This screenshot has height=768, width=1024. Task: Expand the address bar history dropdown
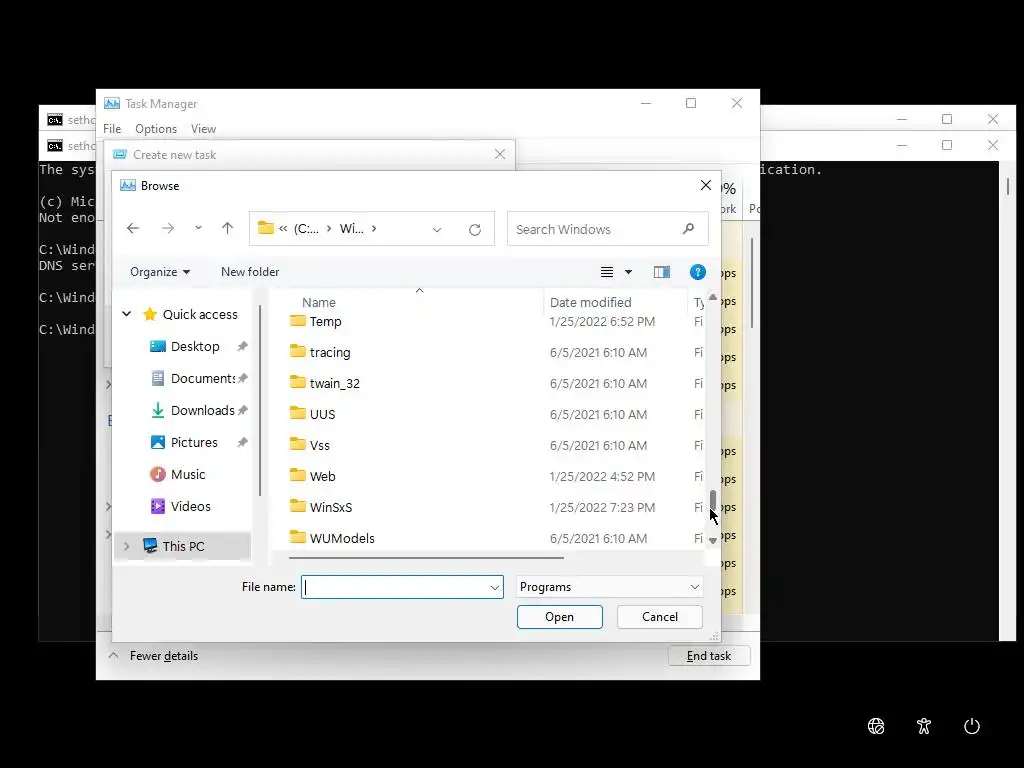pyautogui.click(x=437, y=229)
